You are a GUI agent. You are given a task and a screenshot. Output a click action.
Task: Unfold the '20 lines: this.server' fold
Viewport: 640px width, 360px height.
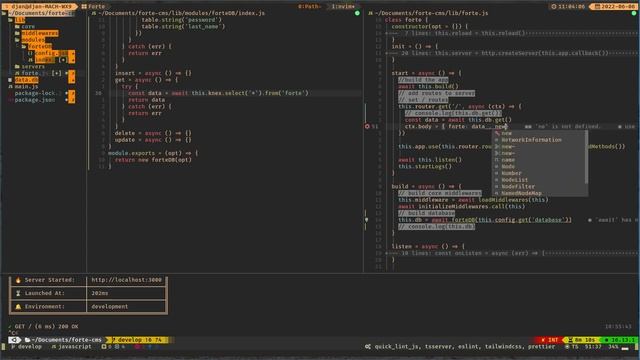coord(510,53)
